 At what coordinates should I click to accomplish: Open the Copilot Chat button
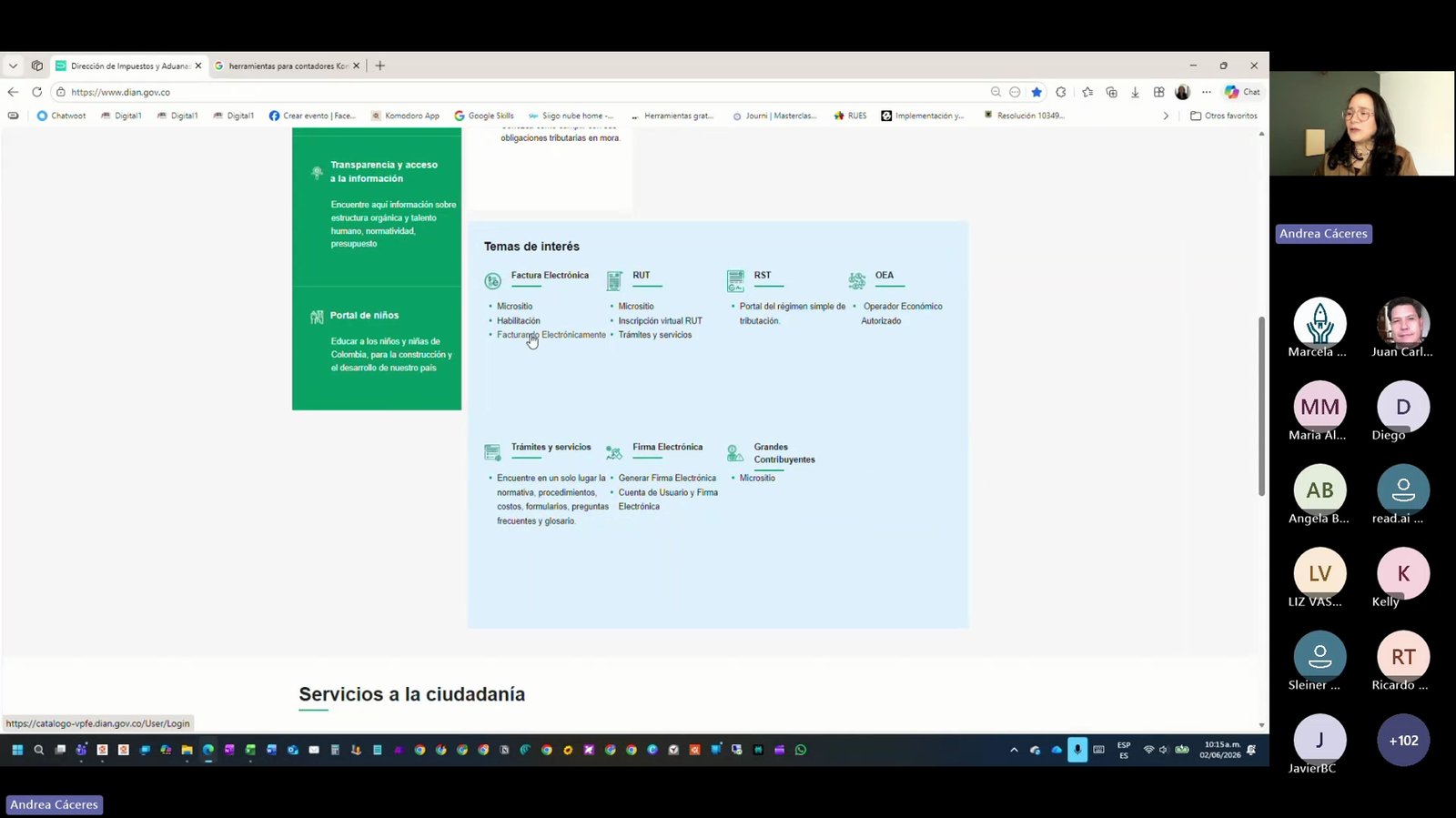(1242, 92)
